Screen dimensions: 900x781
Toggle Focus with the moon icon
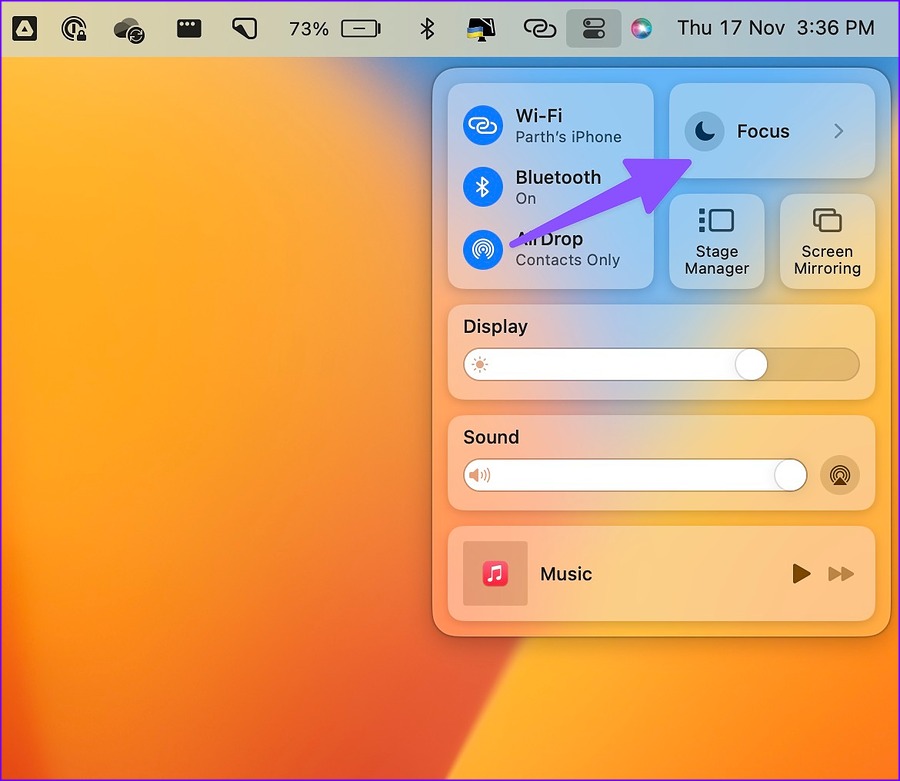click(x=704, y=131)
